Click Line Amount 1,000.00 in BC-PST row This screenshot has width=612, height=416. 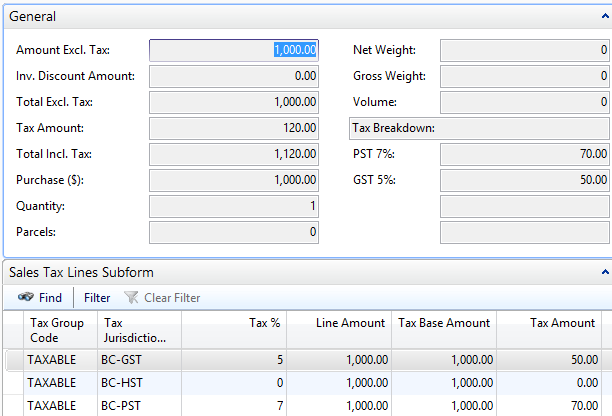pos(339,406)
